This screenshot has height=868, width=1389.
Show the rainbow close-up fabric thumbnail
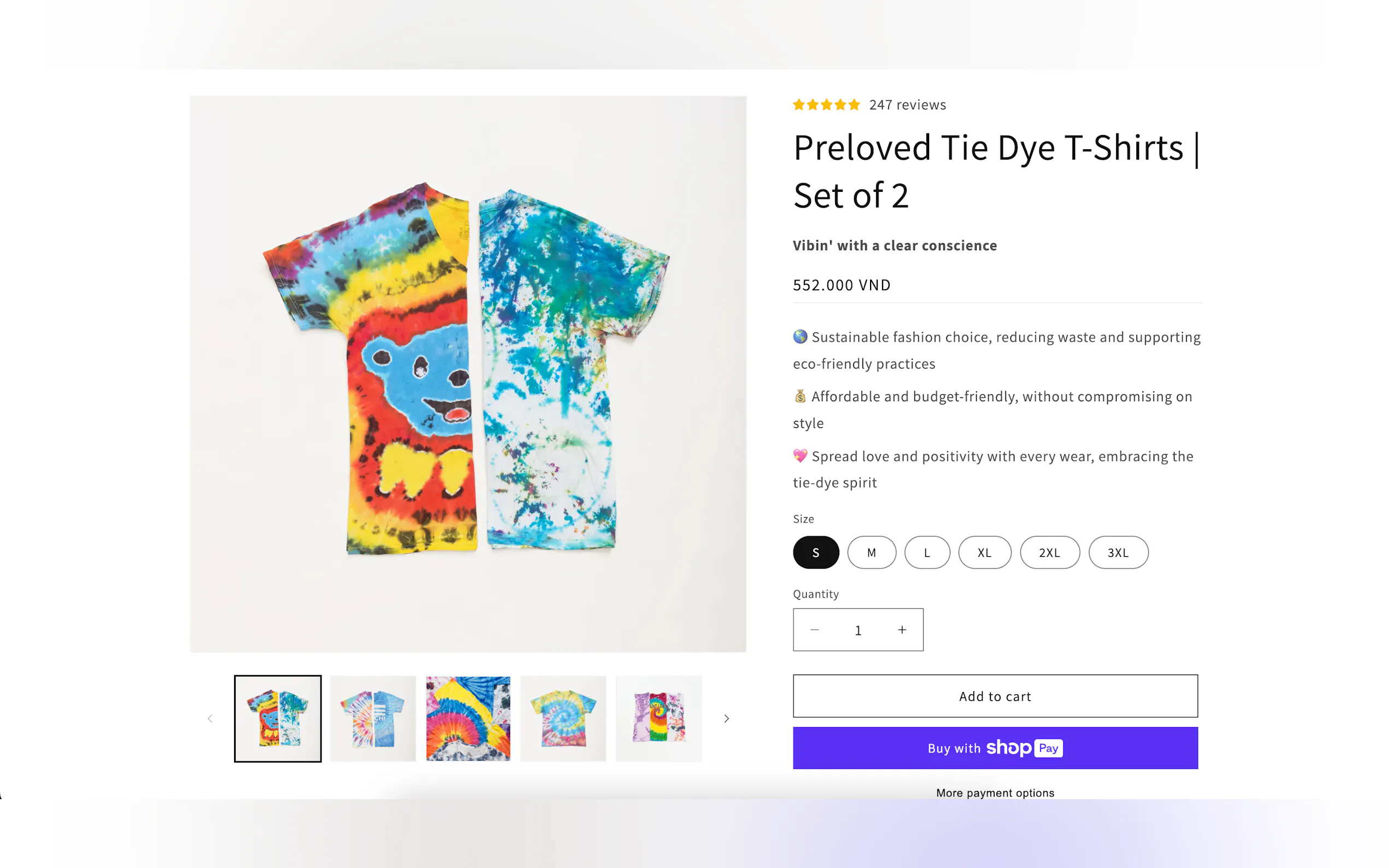pos(468,718)
